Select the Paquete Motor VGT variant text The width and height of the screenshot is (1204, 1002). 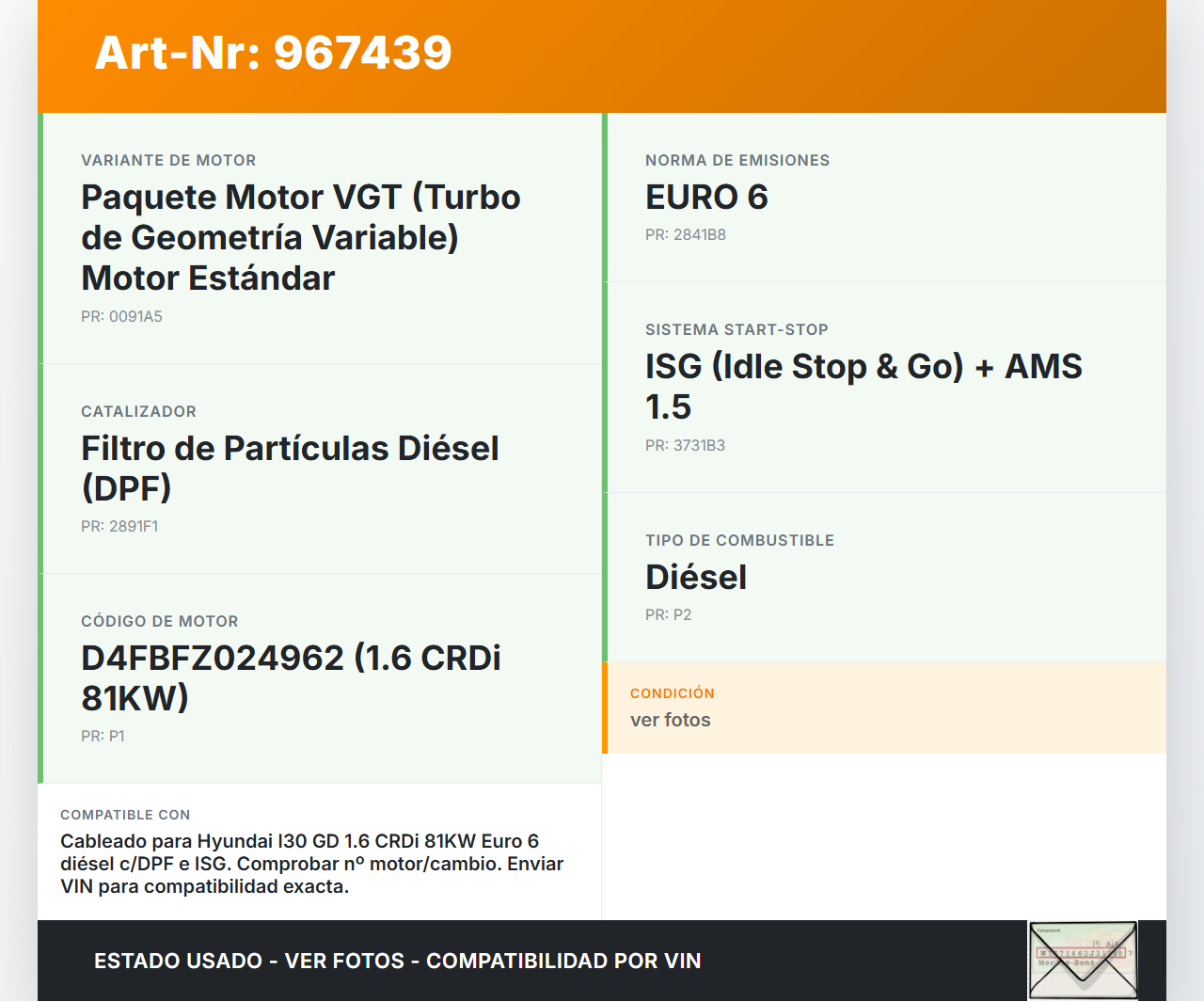(x=301, y=237)
